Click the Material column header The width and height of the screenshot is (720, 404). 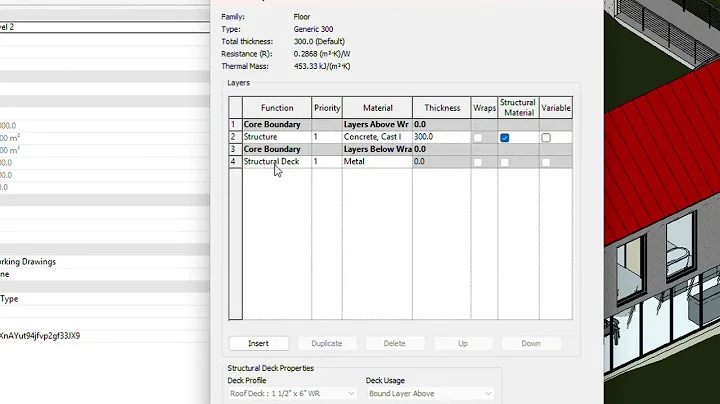click(x=377, y=107)
